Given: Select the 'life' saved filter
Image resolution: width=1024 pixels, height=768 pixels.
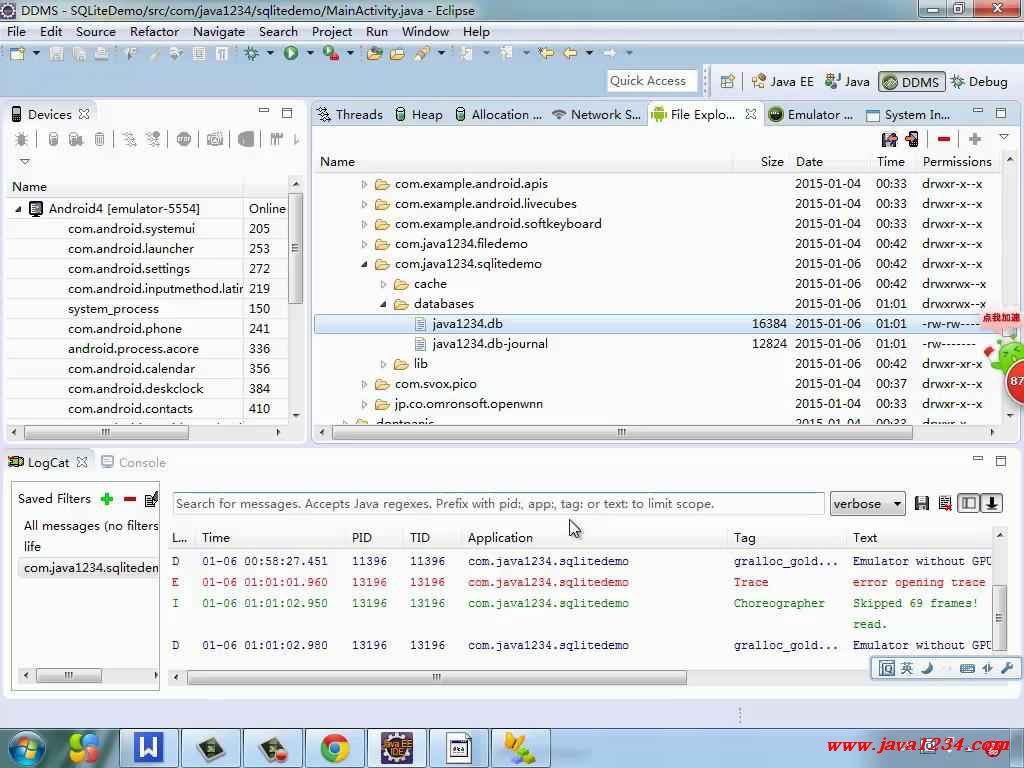Looking at the screenshot, I should tap(33, 547).
